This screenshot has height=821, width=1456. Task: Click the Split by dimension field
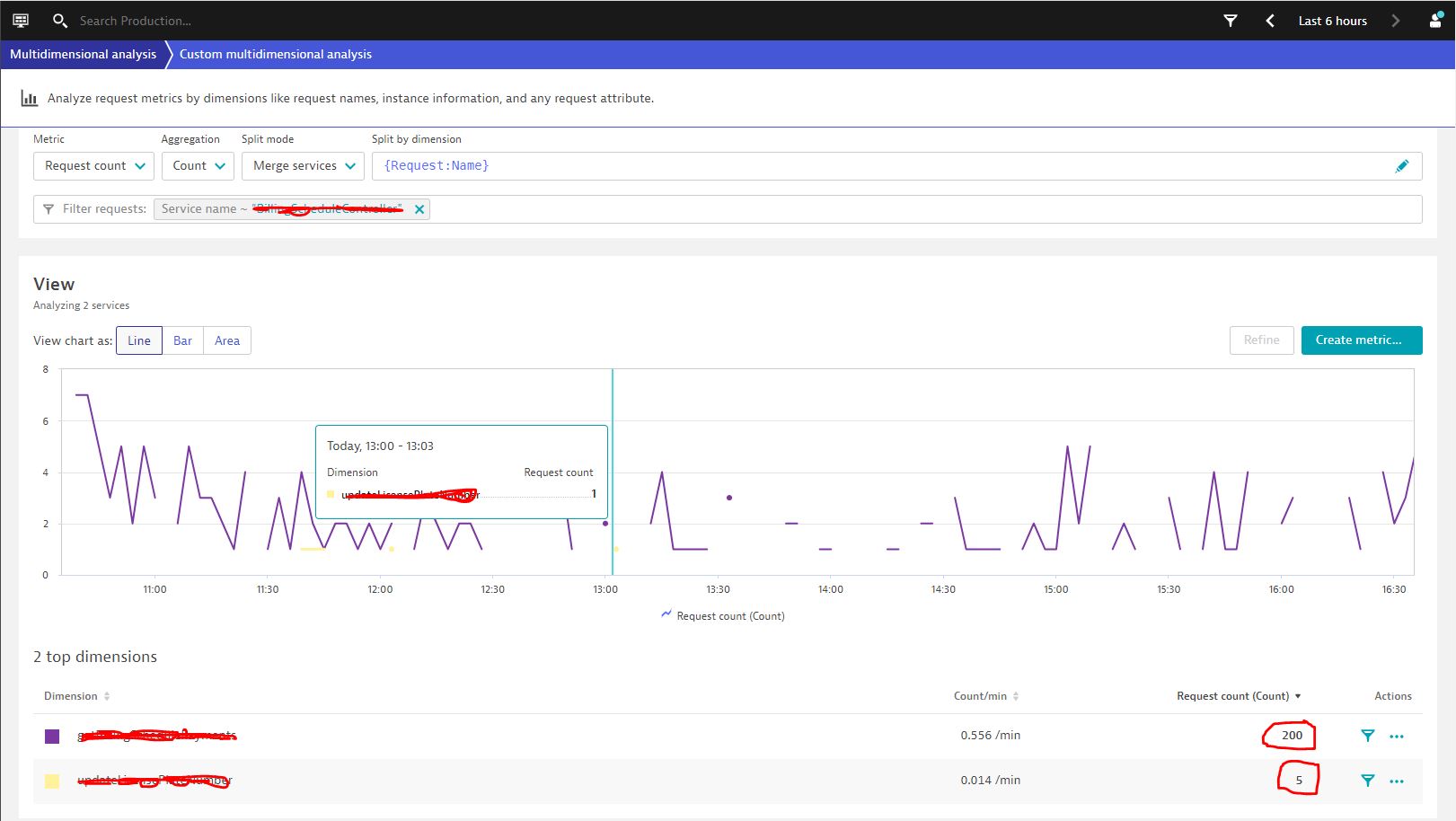pos(896,166)
